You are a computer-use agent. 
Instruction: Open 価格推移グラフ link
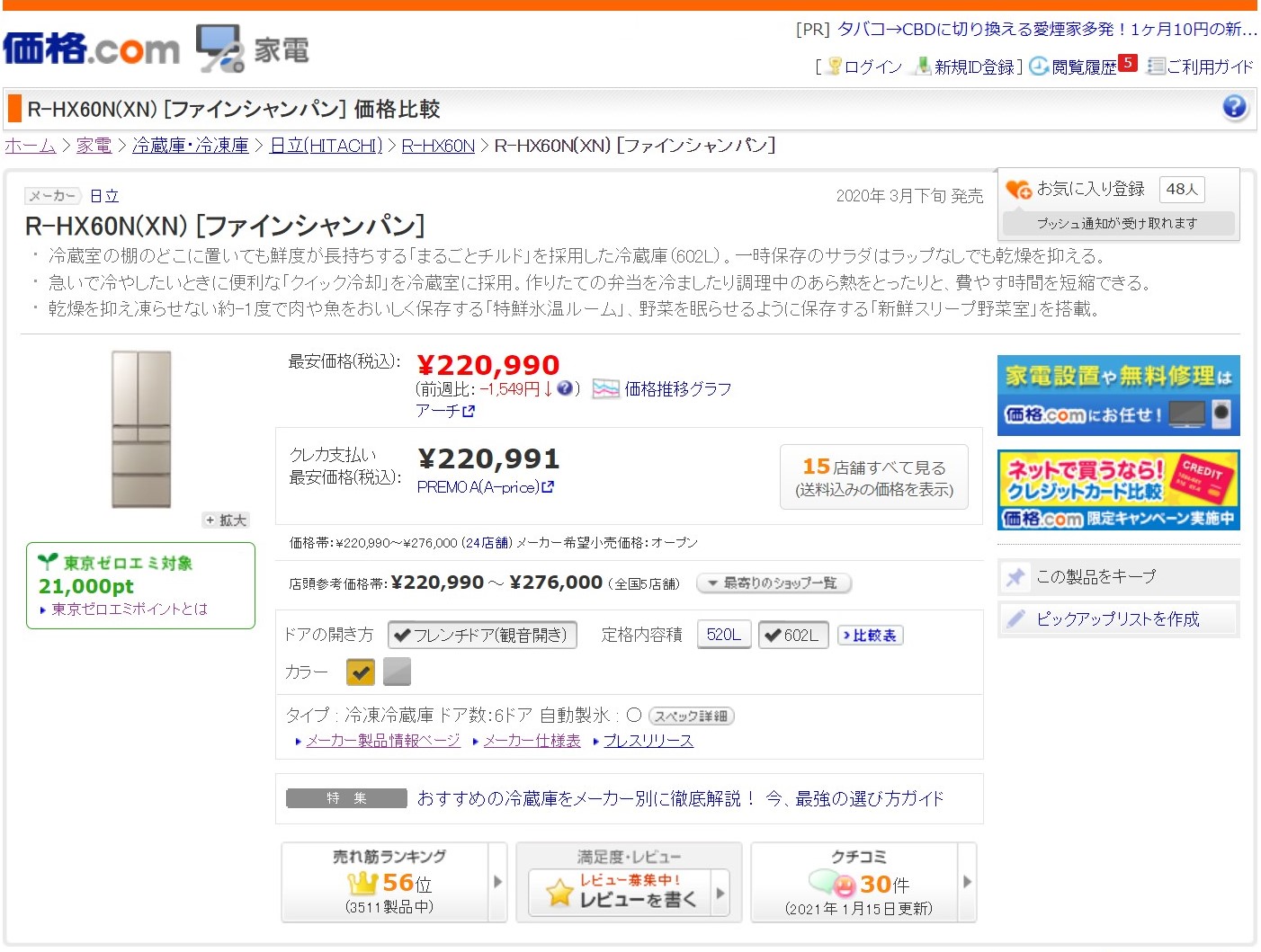678,389
